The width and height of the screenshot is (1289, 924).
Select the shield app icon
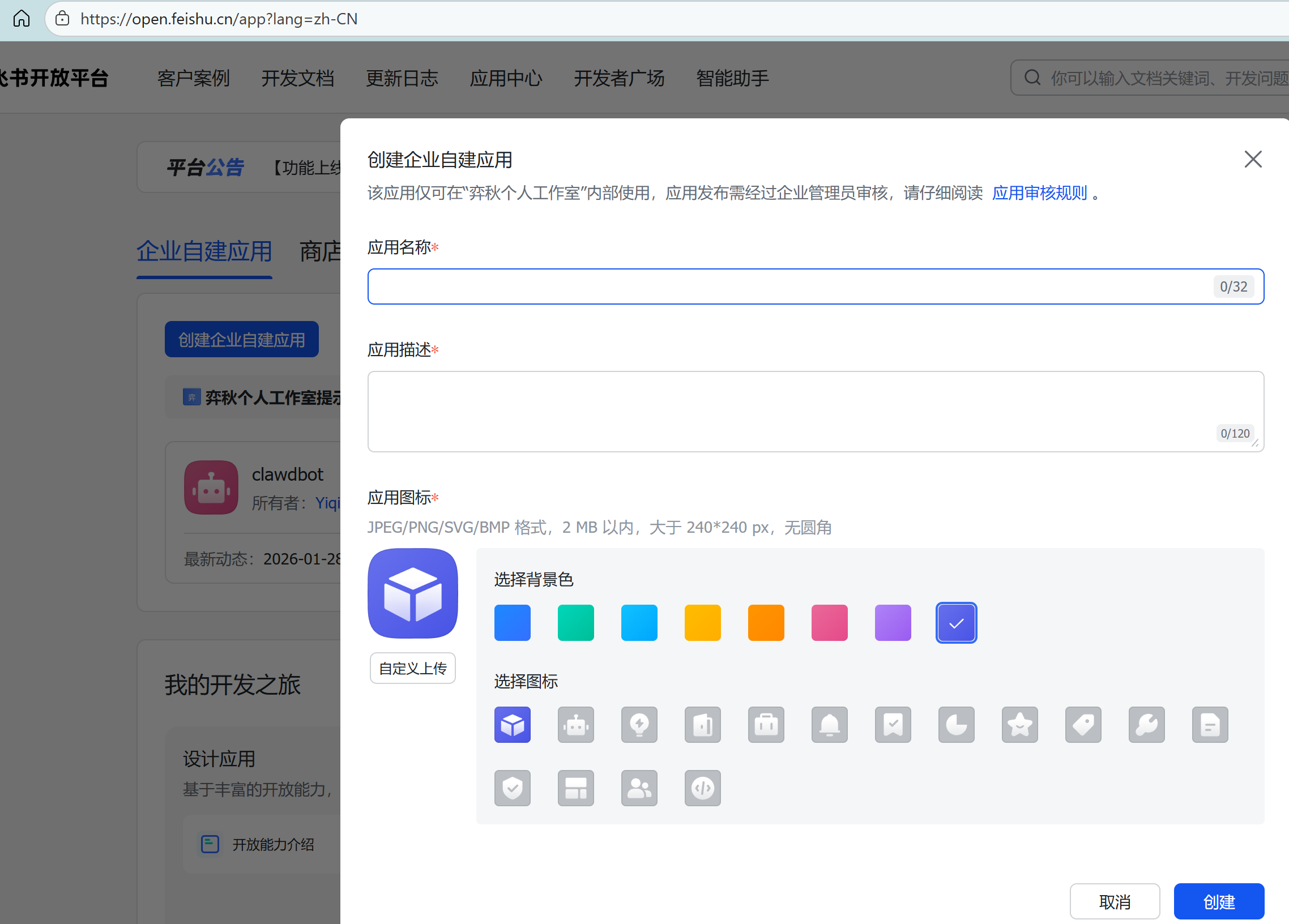(512, 788)
